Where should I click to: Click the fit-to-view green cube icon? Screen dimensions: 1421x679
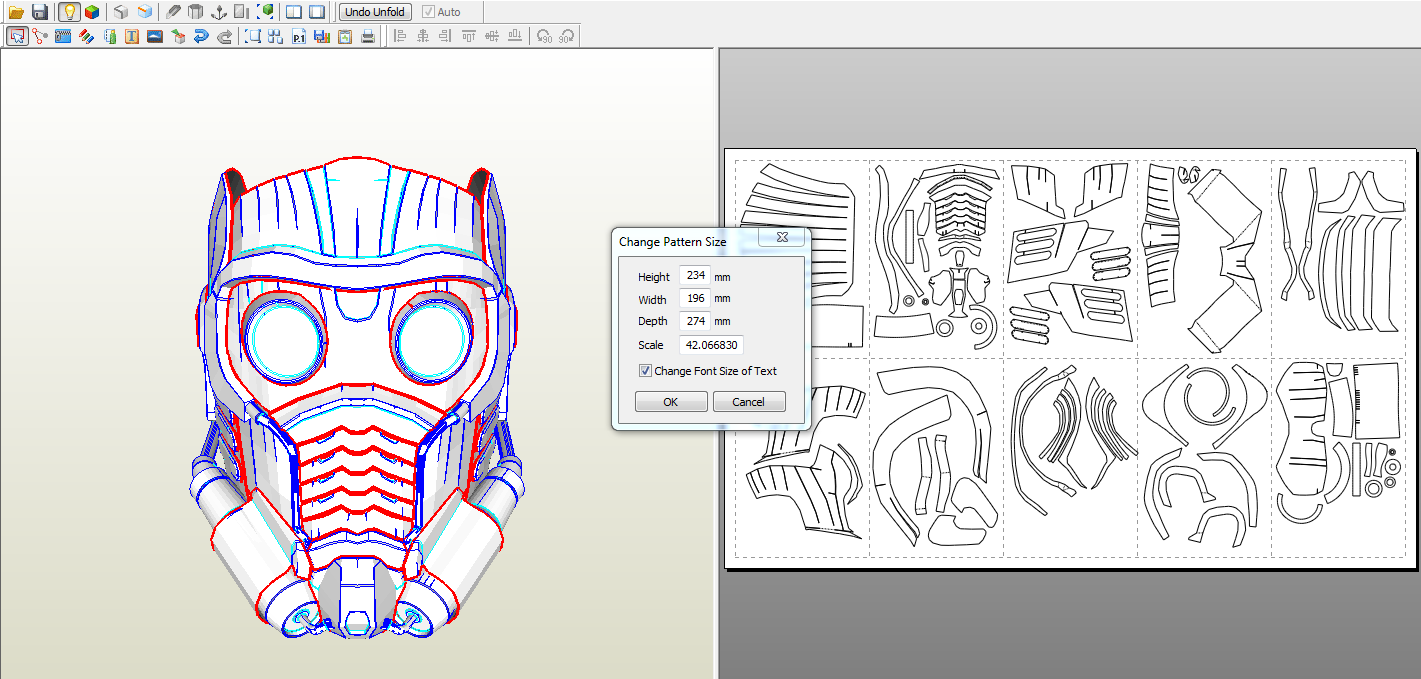coord(266,12)
